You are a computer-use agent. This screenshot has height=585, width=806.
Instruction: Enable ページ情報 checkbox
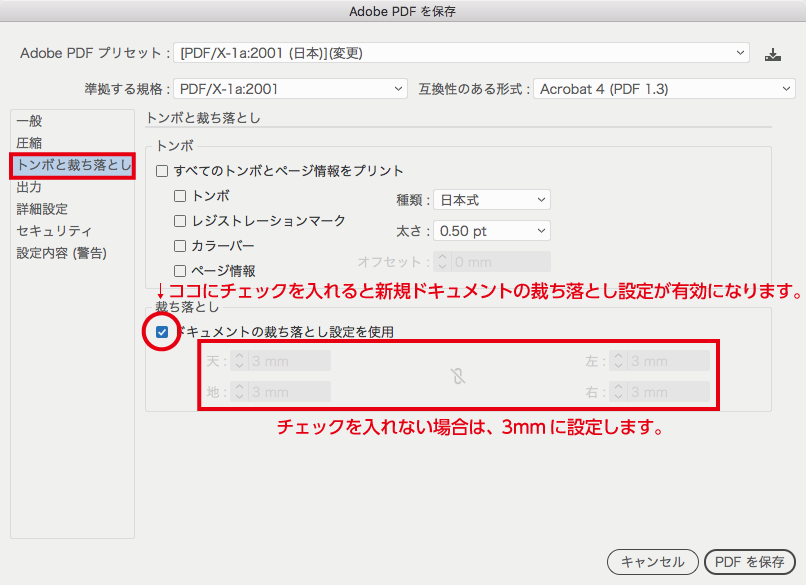point(180,271)
